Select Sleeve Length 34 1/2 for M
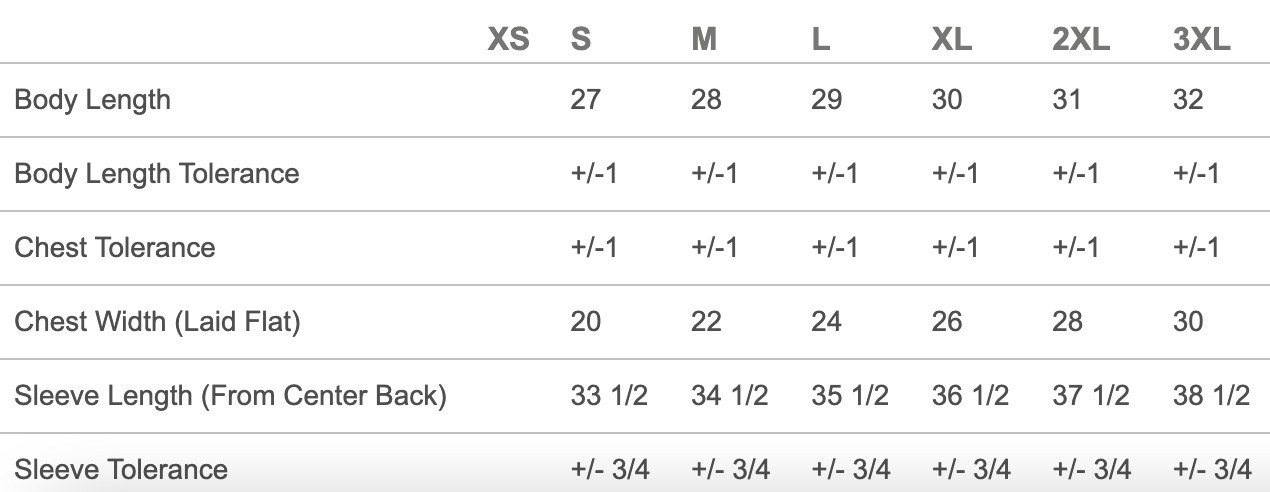The image size is (1270, 492). 729,396
